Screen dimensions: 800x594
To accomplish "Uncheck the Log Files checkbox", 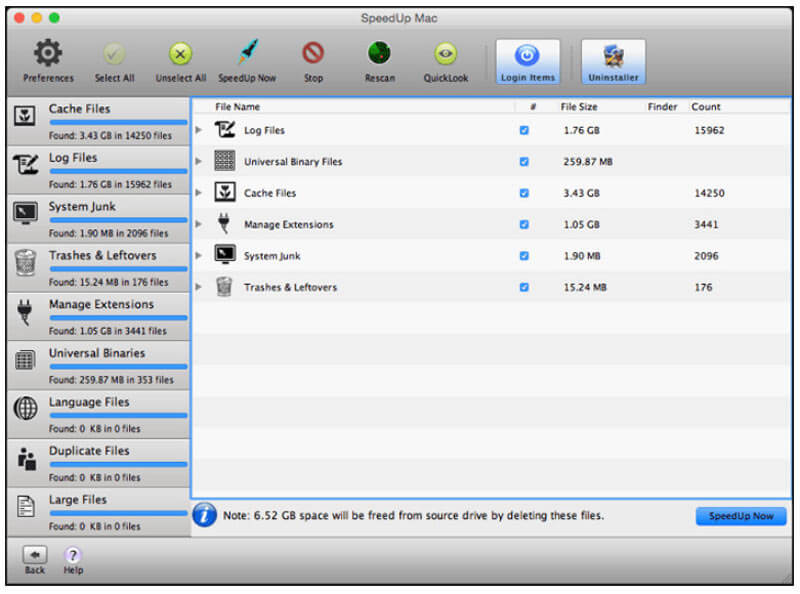I will 524,130.
